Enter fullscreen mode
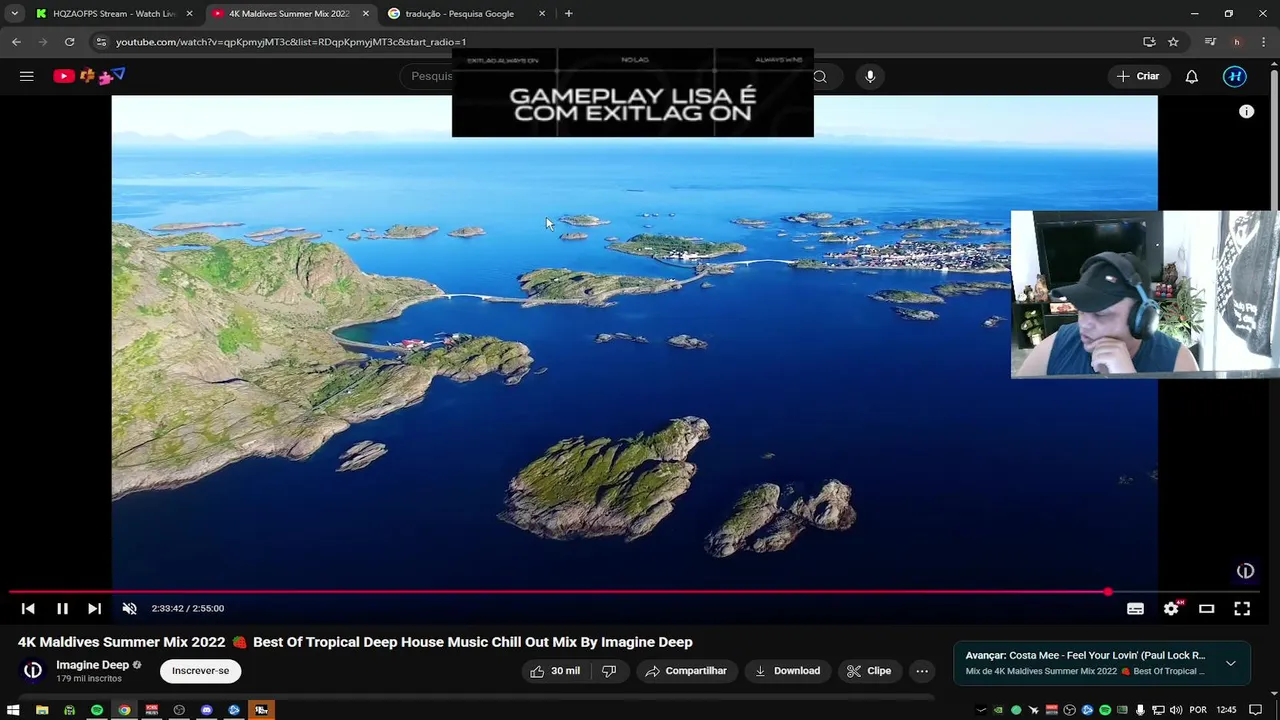This screenshot has height=720, width=1280. pyautogui.click(x=1242, y=608)
